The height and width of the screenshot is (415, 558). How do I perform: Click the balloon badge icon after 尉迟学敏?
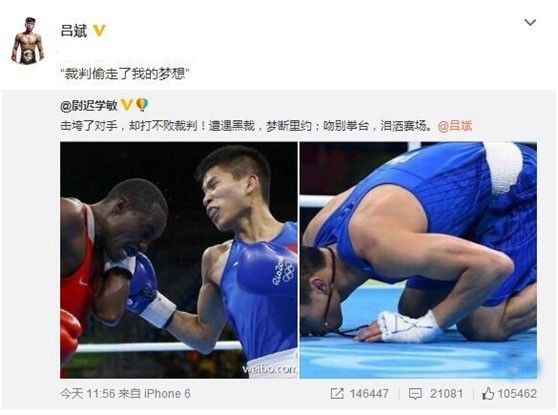(x=142, y=105)
